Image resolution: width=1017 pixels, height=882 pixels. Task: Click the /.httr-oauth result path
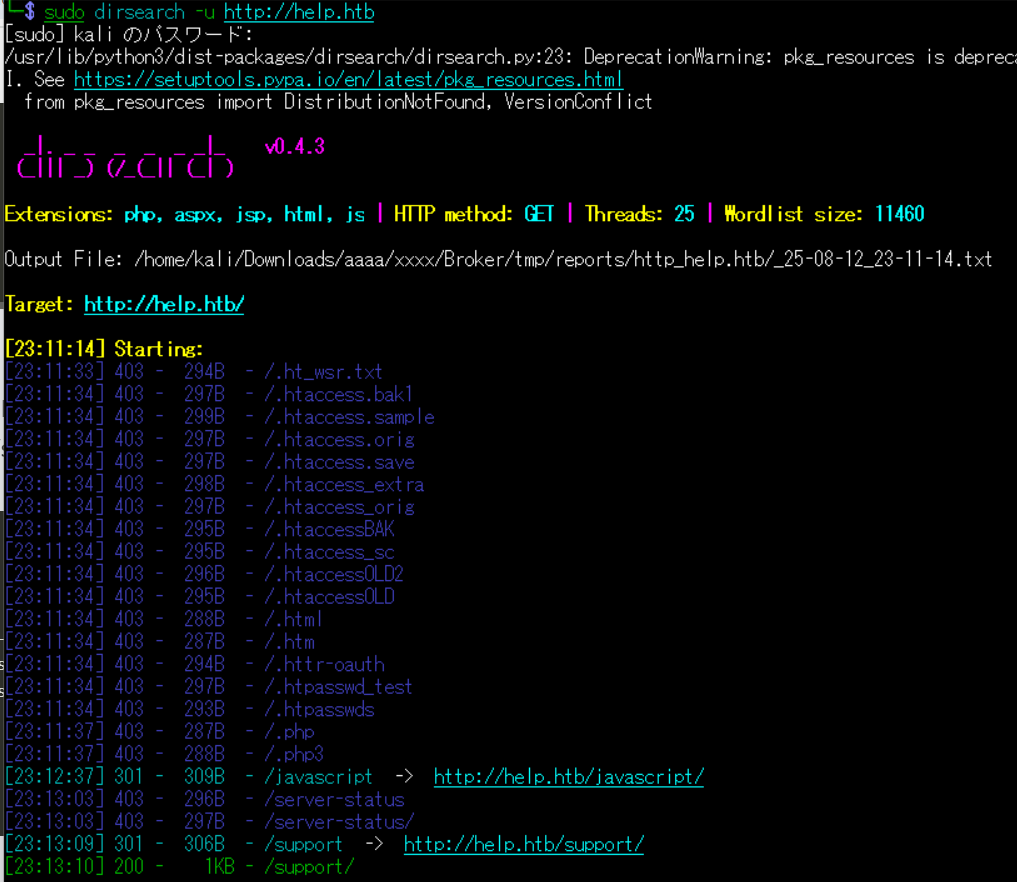[x=323, y=665]
